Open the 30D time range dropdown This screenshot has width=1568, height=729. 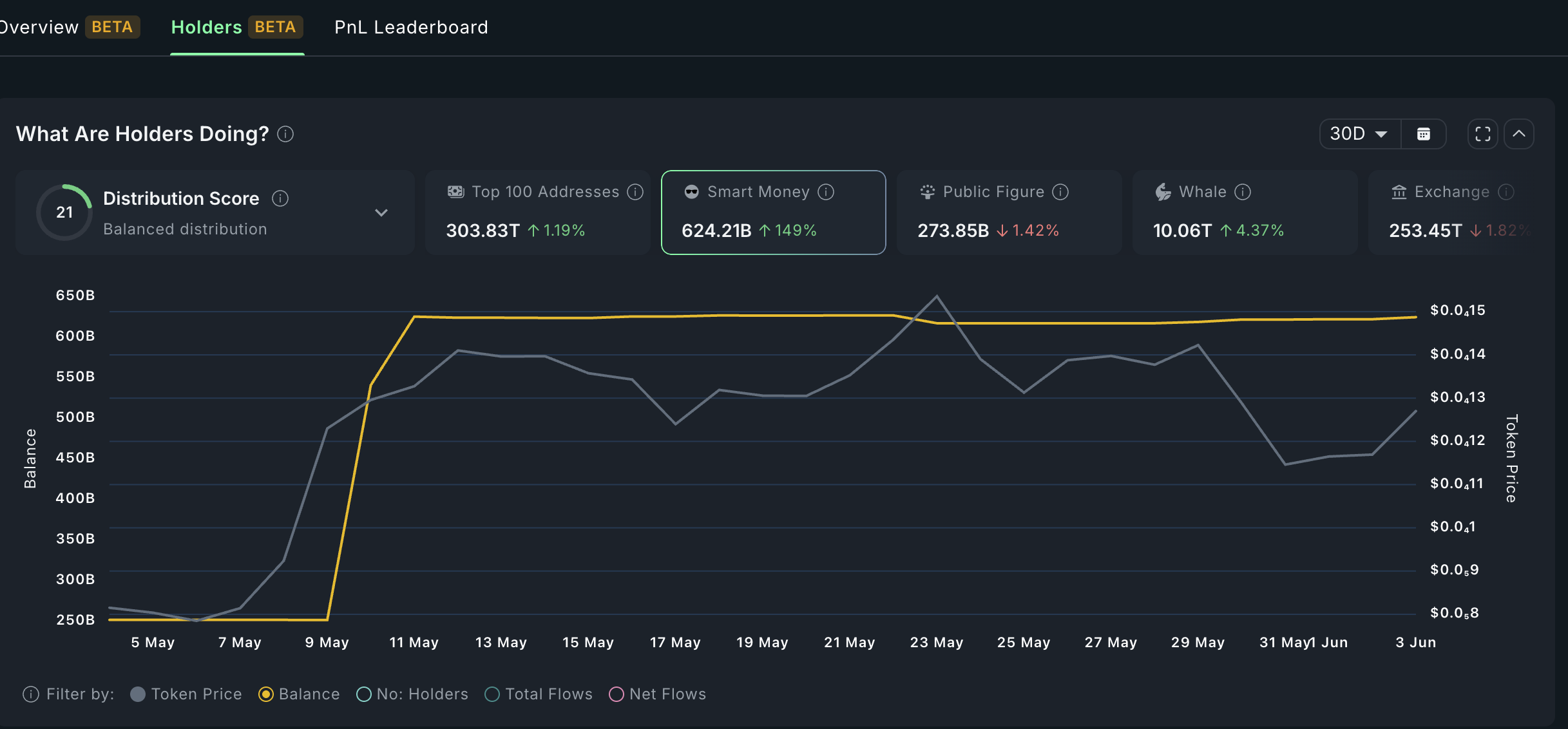point(1359,134)
